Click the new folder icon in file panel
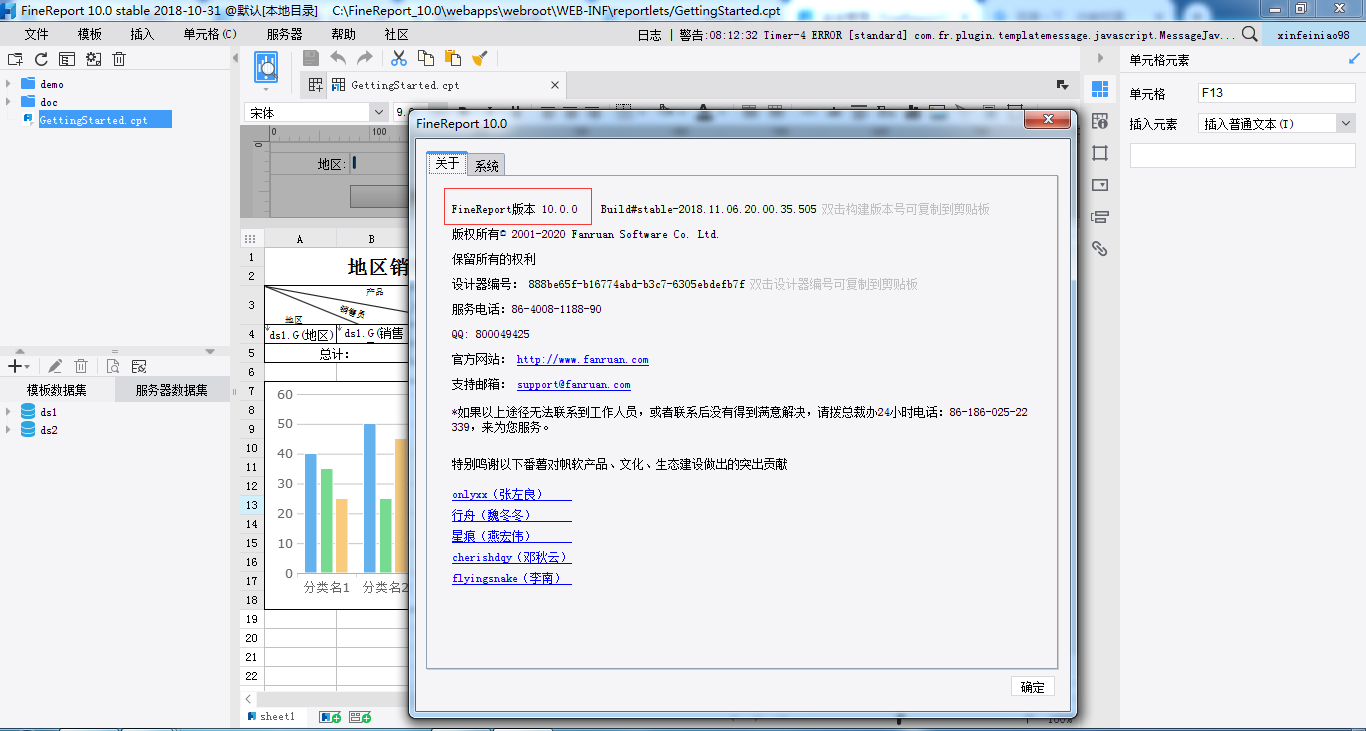1366x731 pixels. coord(15,59)
